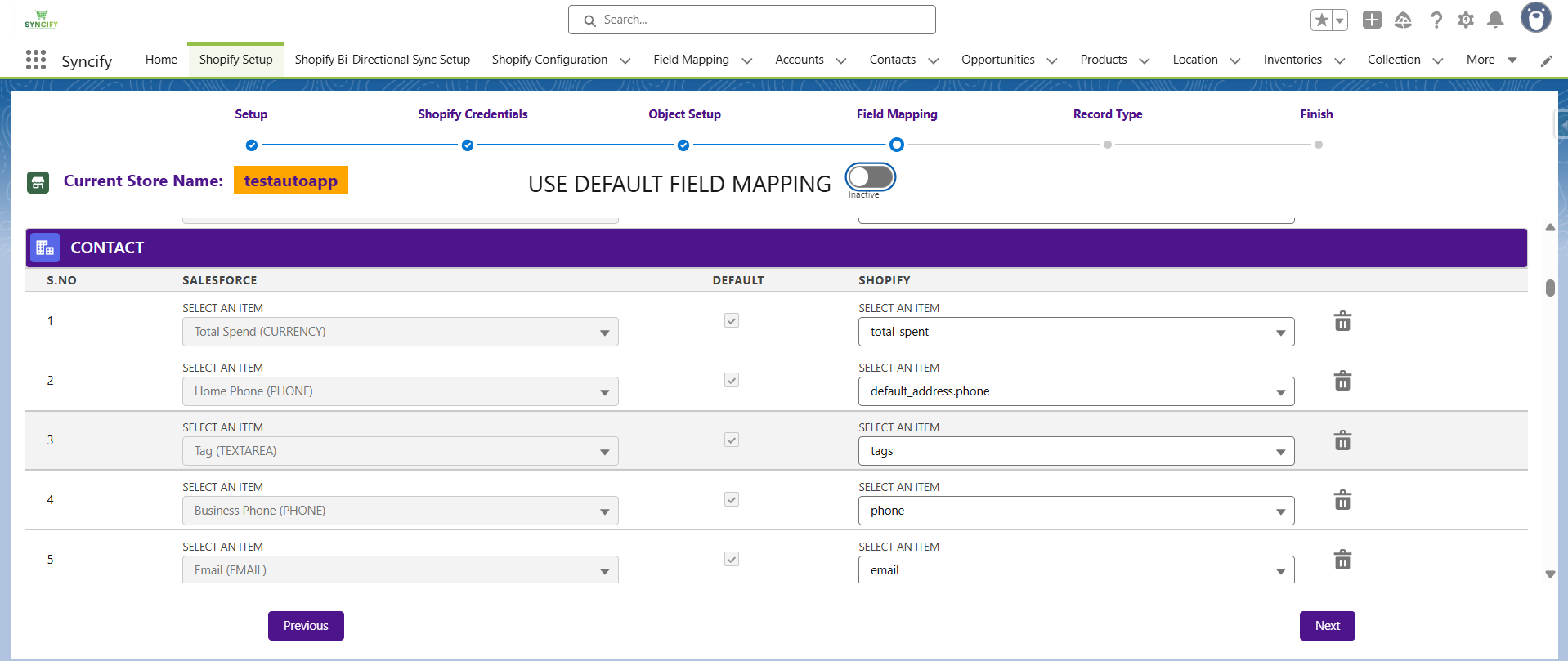Toggle default checkbox for Tag row
The height and width of the screenshot is (661, 1568).
(x=732, y=440)
